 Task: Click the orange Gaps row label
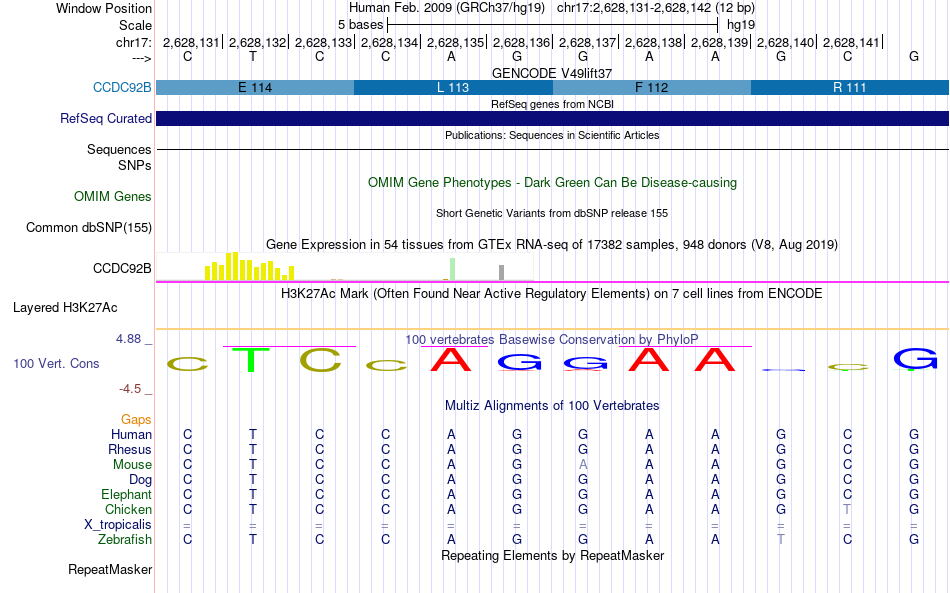tap(136, 419)
